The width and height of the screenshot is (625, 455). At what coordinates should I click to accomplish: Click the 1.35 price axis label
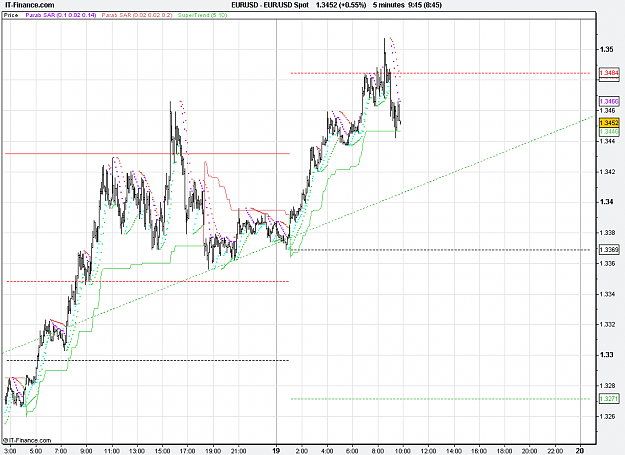click(x=606, y=49)
